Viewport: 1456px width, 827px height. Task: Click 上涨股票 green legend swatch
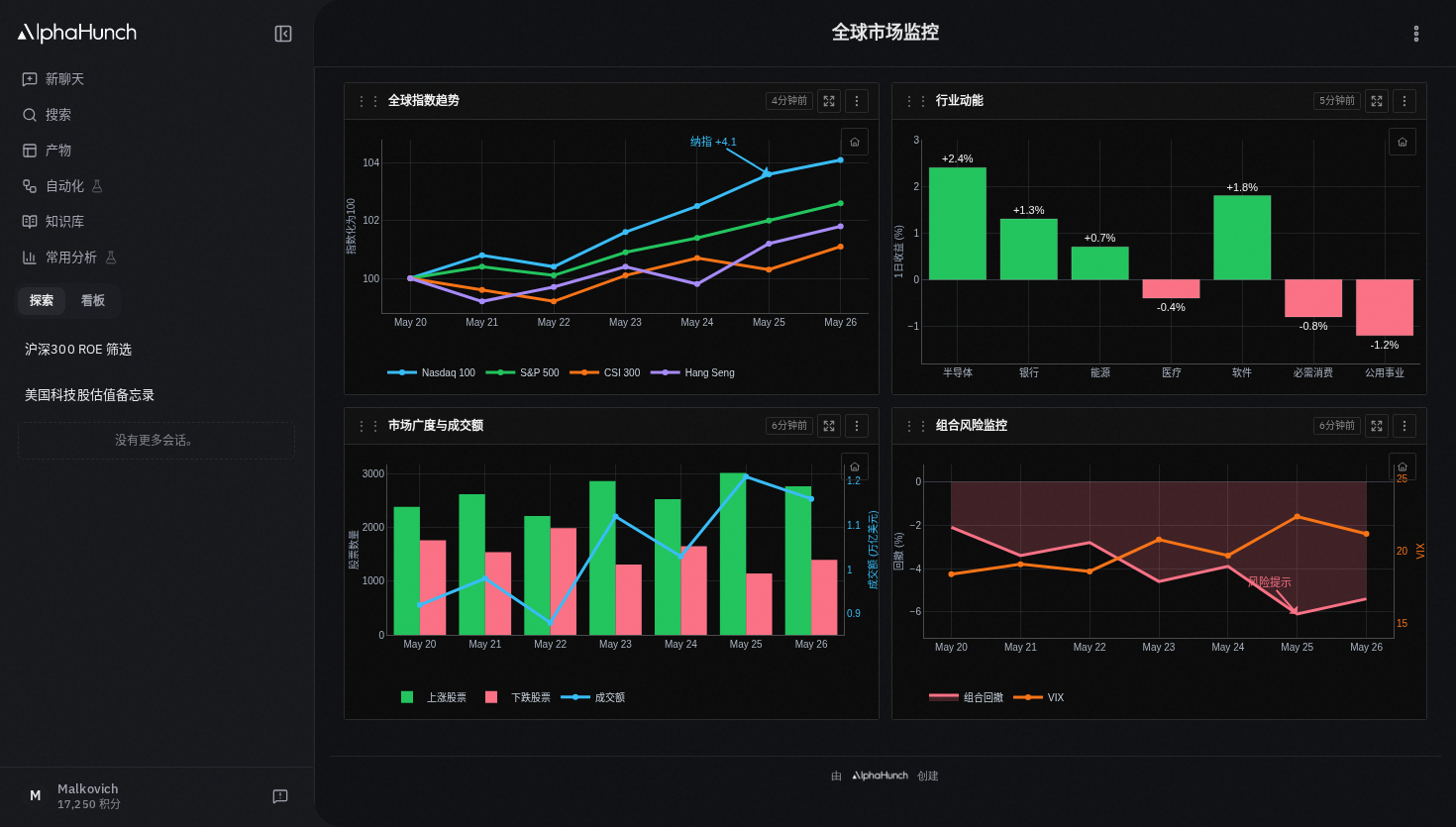(407, 697)
